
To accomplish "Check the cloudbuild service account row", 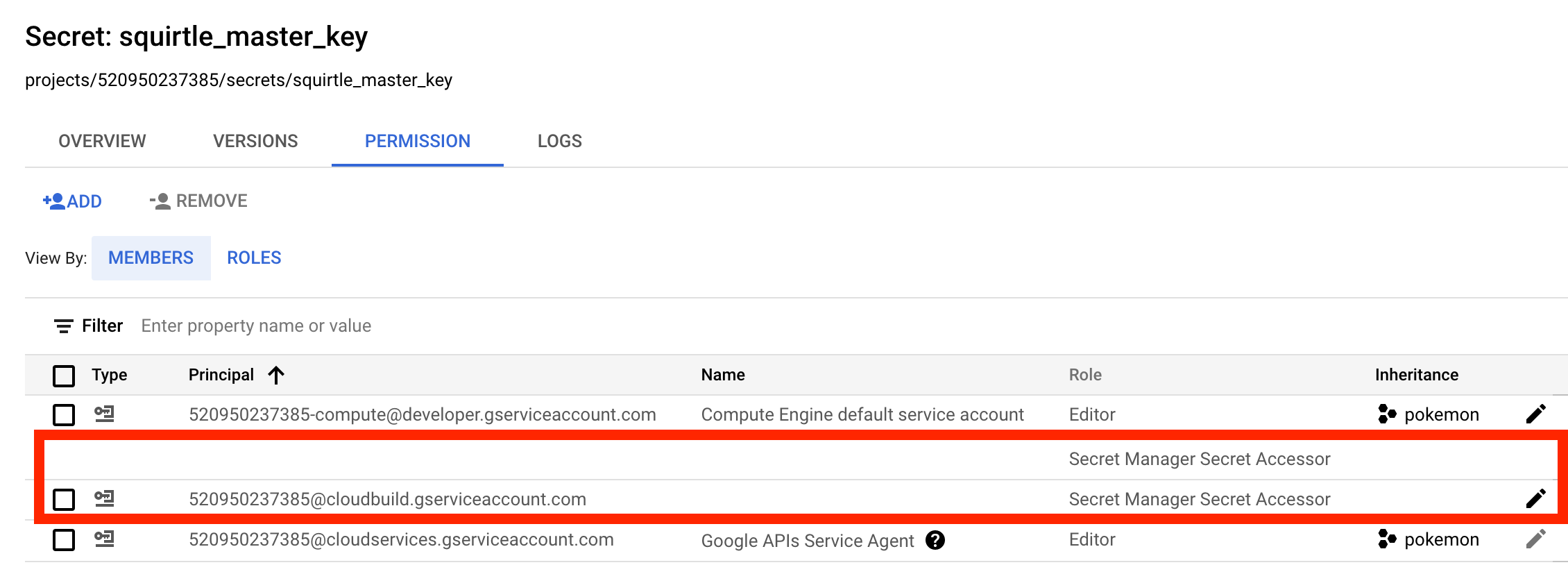I will coord(64,499).
